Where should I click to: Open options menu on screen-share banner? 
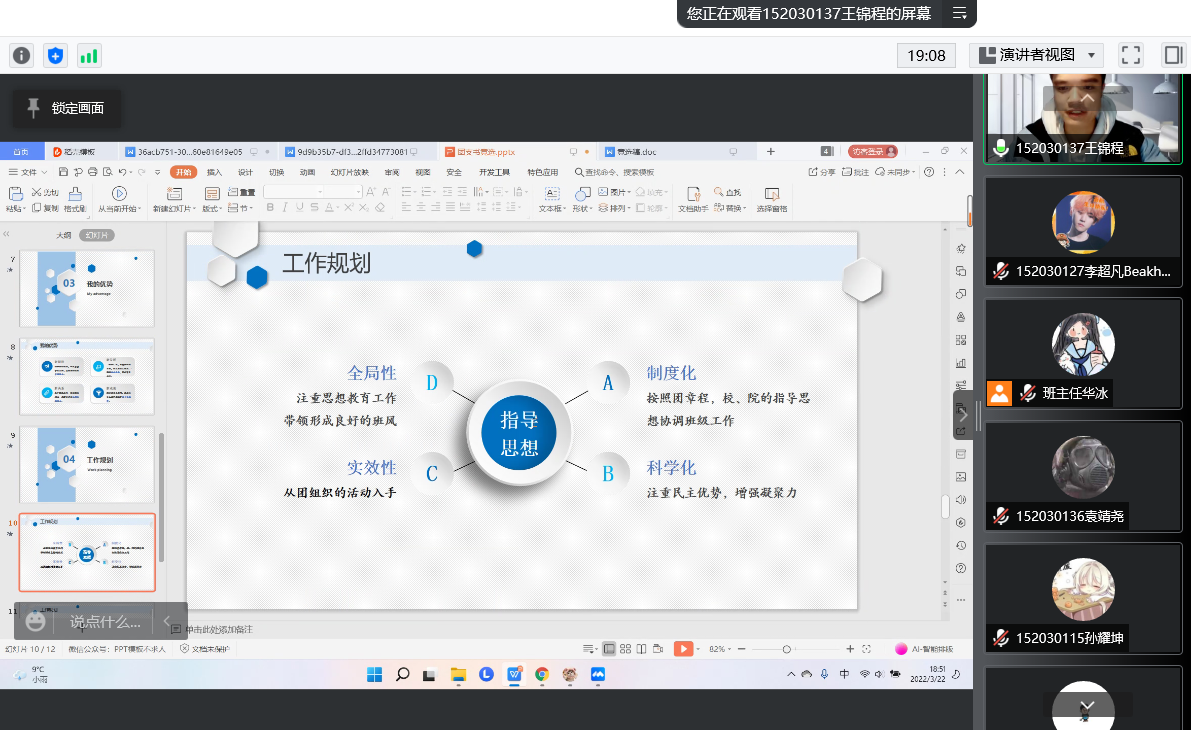coord(959,13)
